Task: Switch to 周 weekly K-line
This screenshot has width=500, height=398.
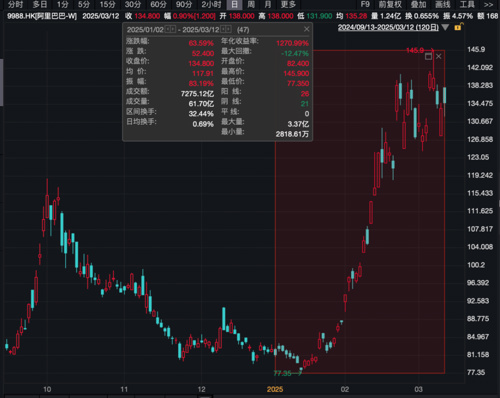Action: point(251,4)
